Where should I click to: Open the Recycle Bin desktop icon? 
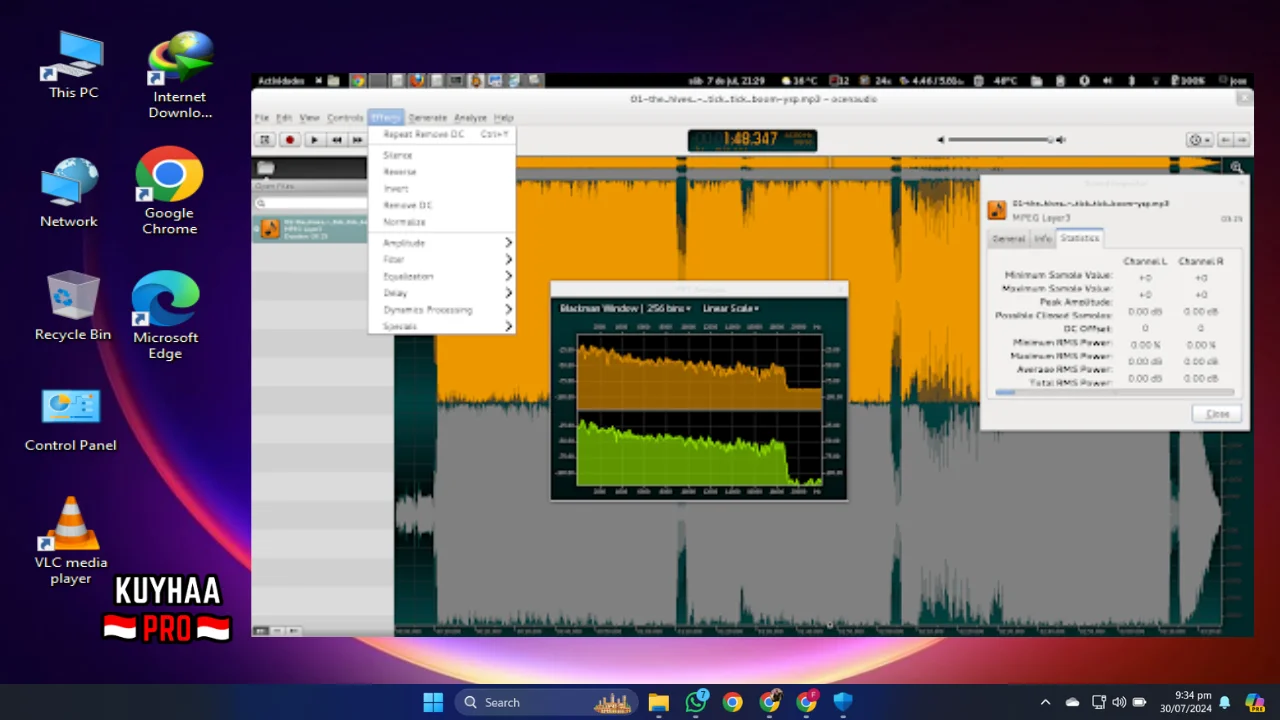coord(72,305)
